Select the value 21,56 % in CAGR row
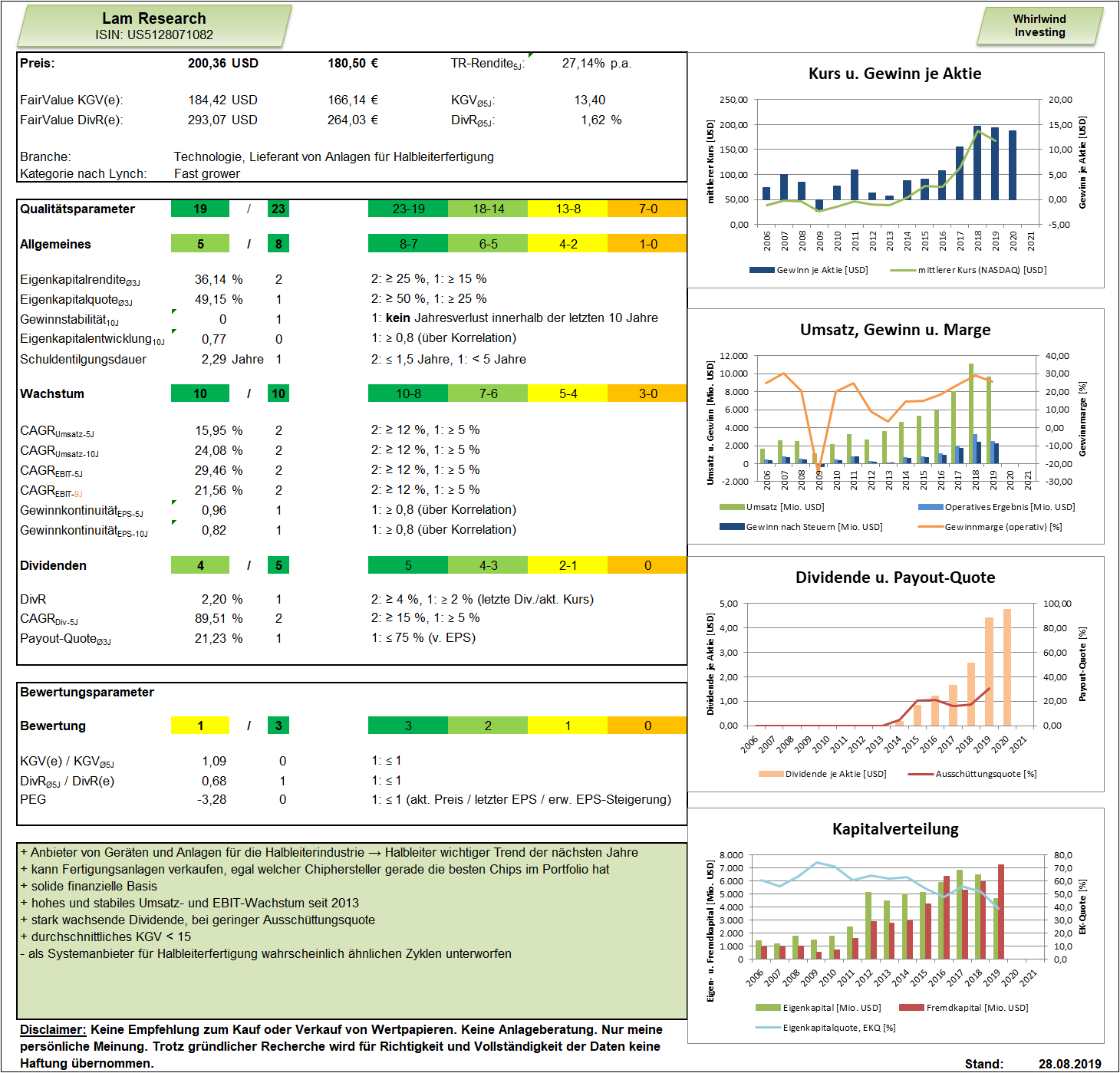Viewport: 1120px width, 1073px height. [x=219, y=490]
